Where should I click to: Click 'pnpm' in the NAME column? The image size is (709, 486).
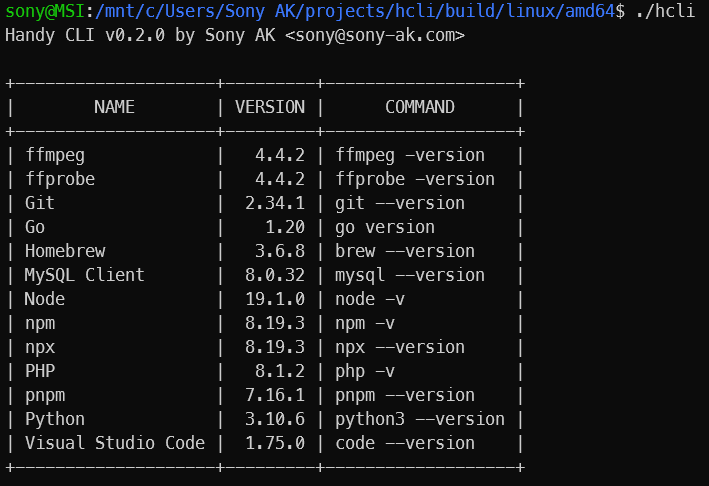click(x=45, y=396)
